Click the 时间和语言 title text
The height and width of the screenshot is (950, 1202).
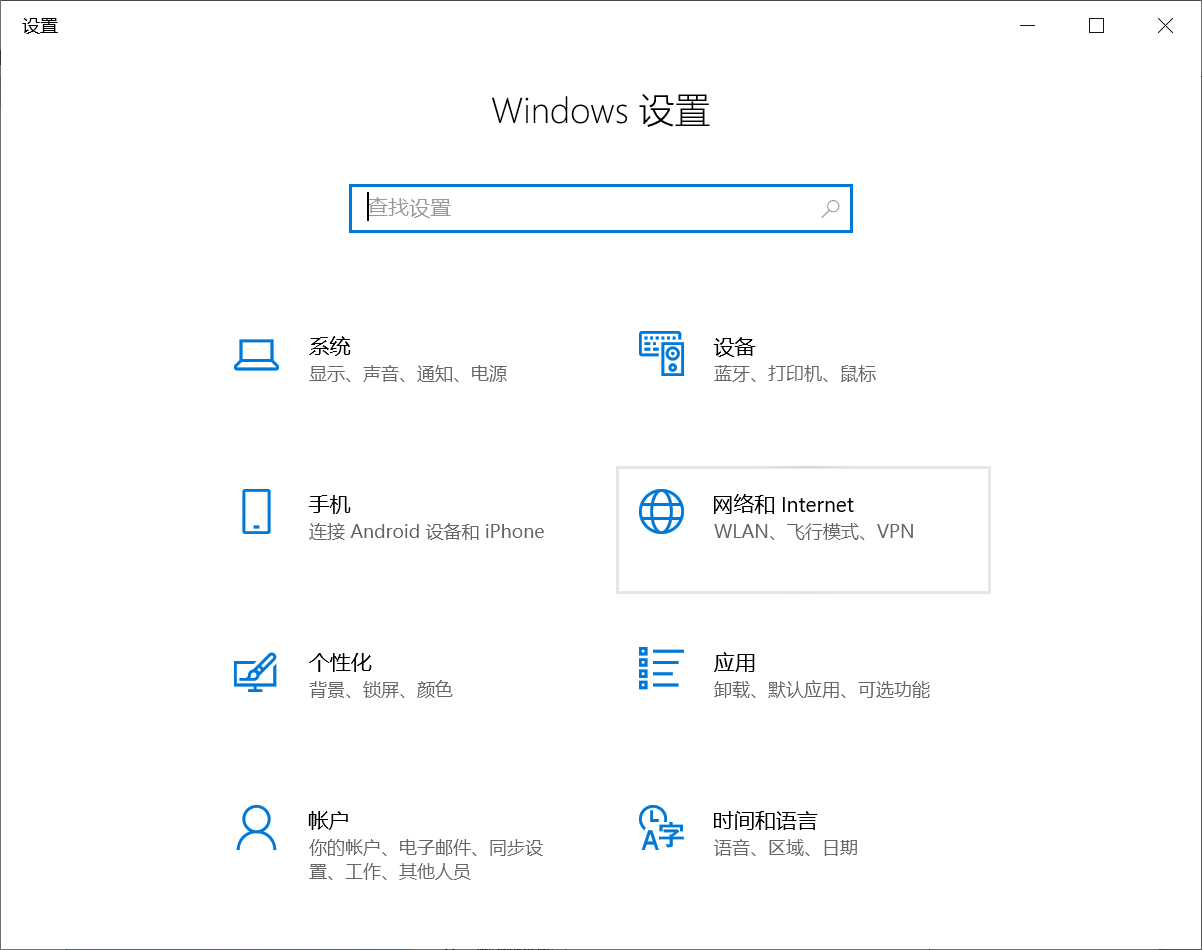click(765, 820)
